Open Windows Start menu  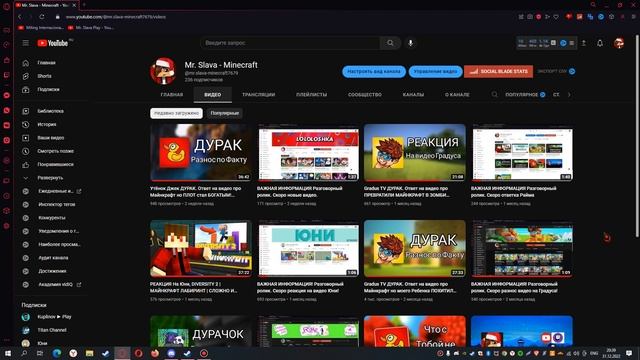point(7,353)
